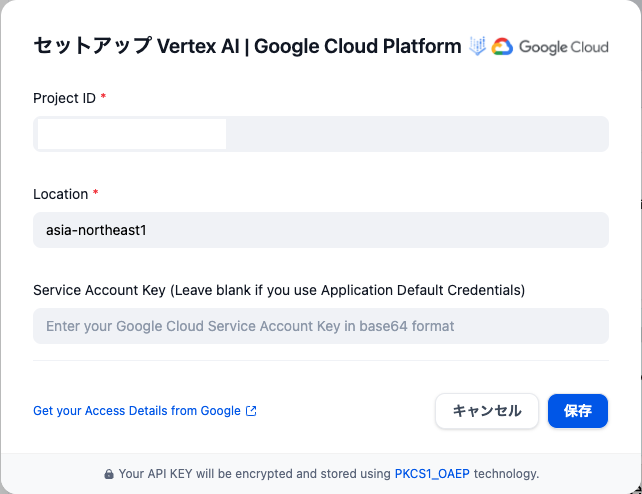Click the external link icon beside Access Details
642x494 pixels.
pyautogui.click(x=251, y=411)
